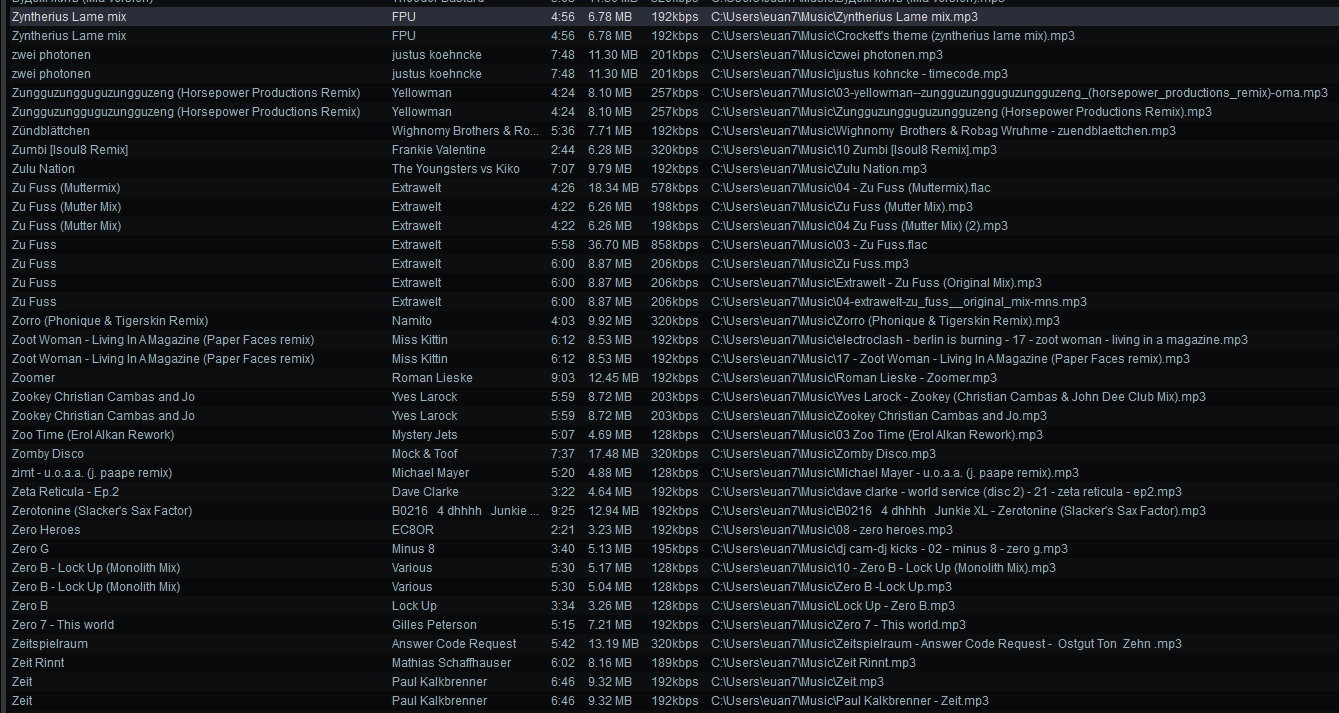Select Zorro (Phonique & Tigerskin Remix)
Viewport: 1339px width, 713px height.
pyautogui.click(x=110, y=321)
